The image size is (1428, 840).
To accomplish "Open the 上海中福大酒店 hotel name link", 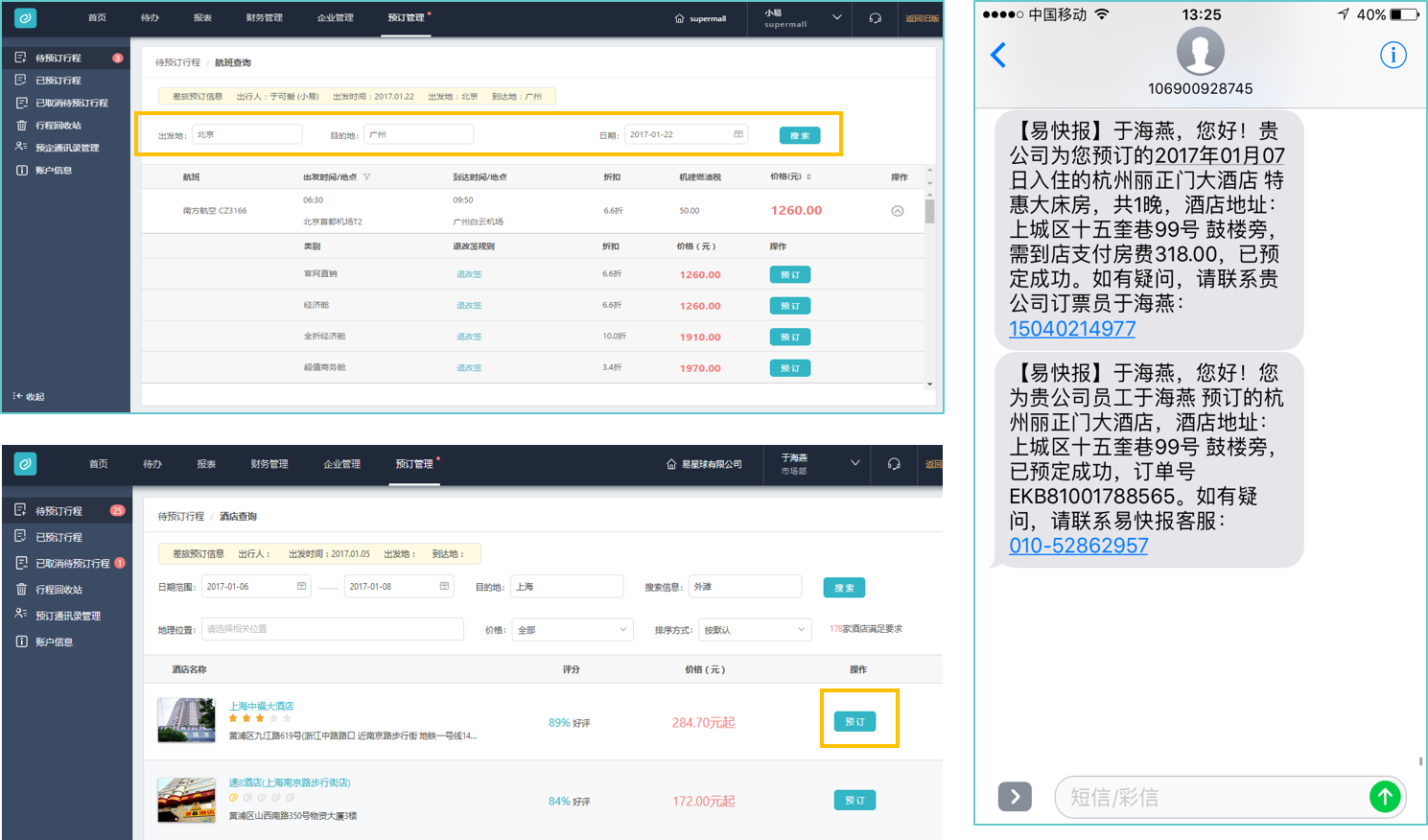I will [261, 706].
